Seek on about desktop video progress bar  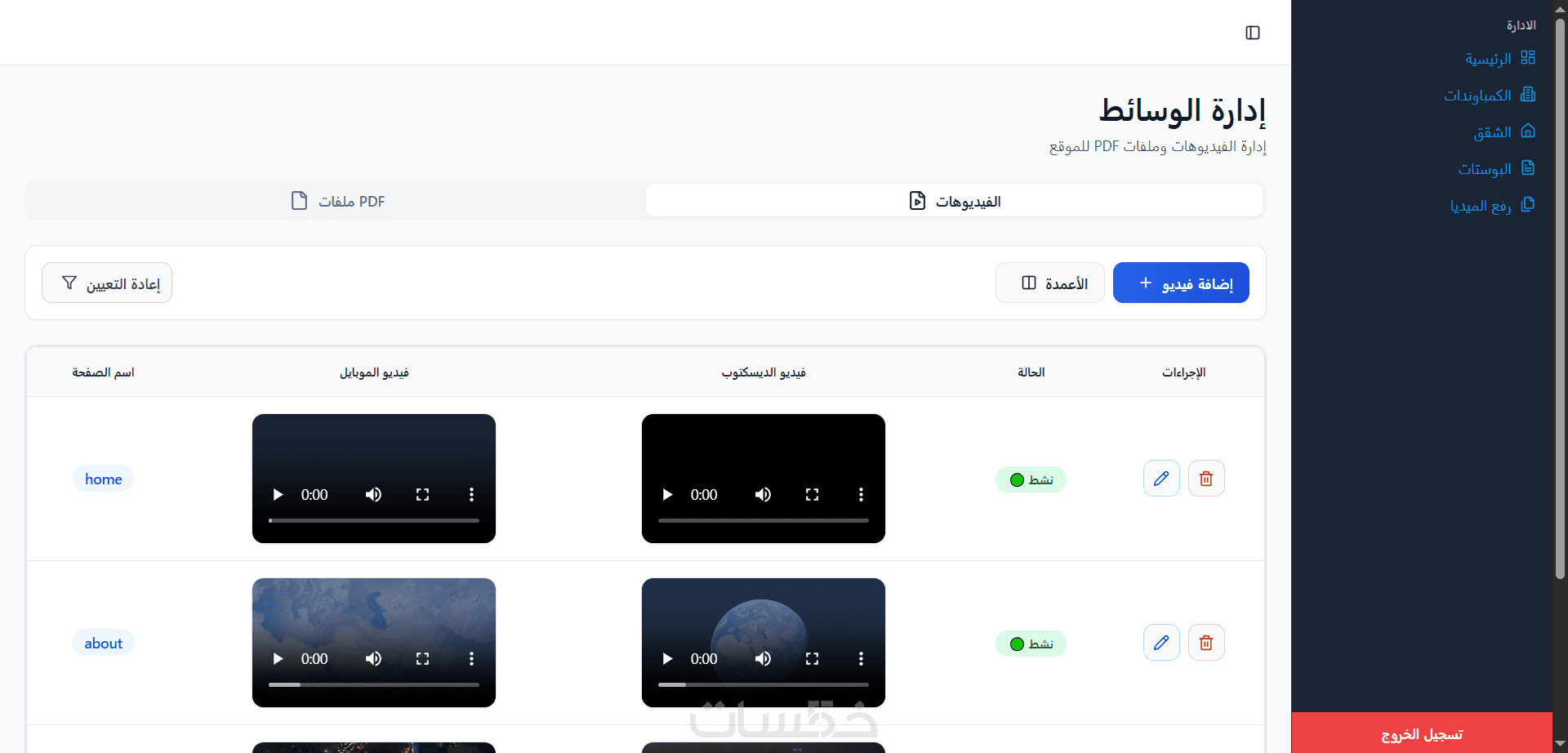(764, 684)
